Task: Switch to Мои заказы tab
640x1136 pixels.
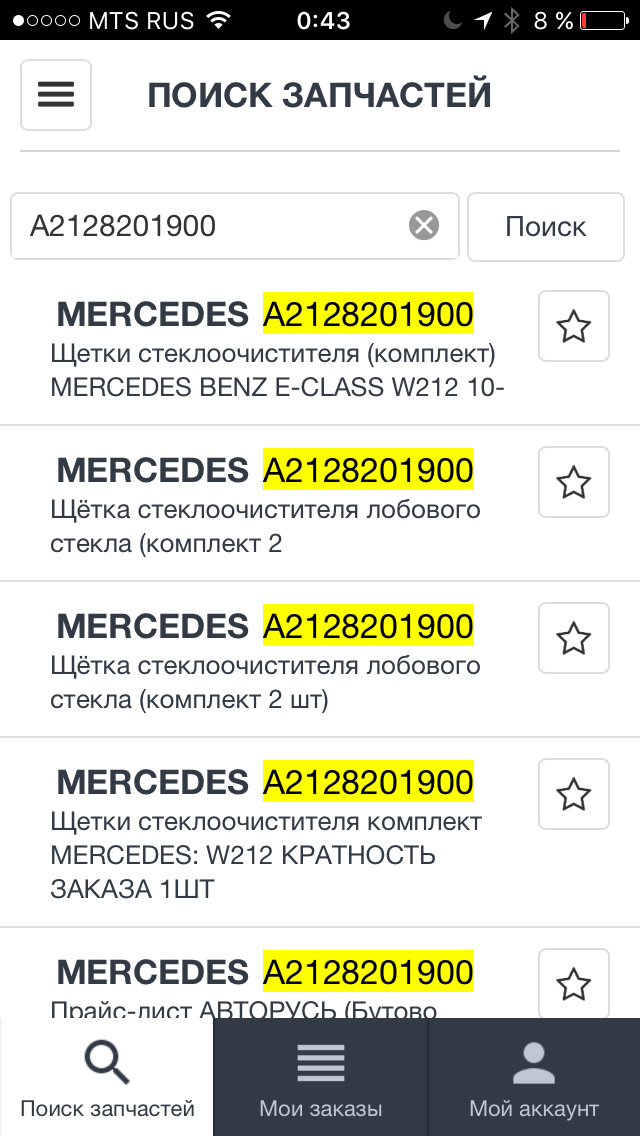Action: coord(320,1077)
